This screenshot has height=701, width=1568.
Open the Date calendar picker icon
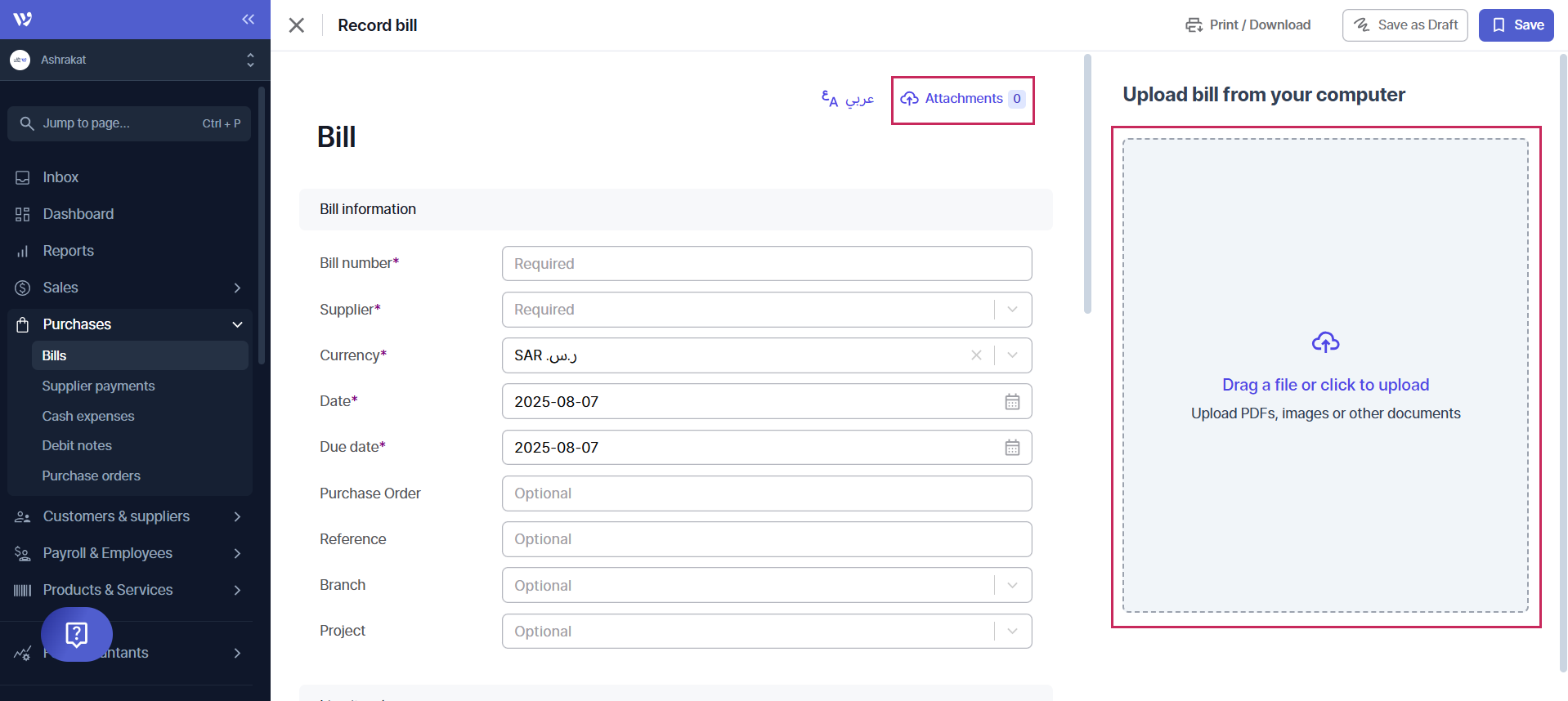[1012, 402]
